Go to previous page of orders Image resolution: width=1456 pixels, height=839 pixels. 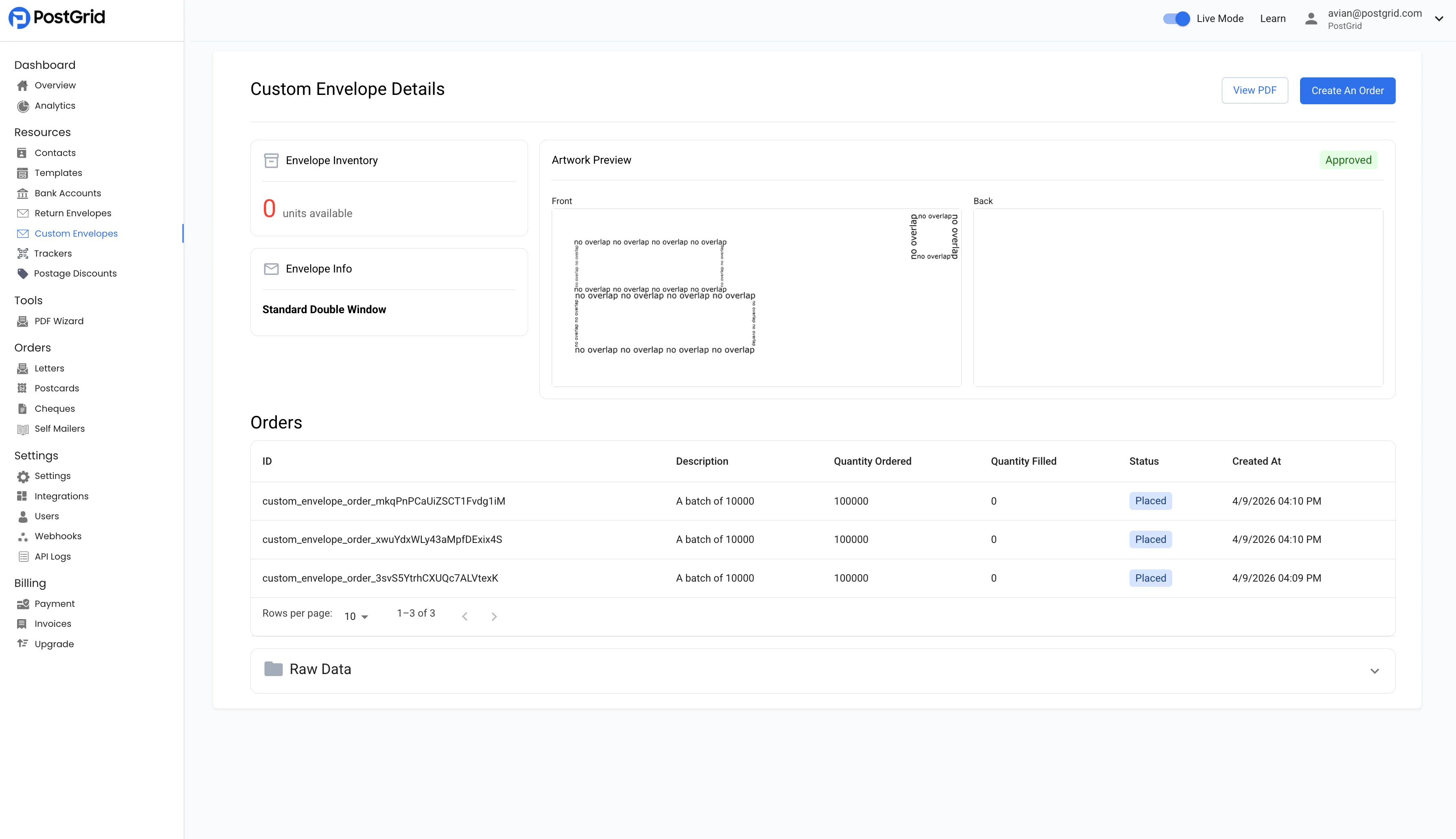[x=465, y=617]
